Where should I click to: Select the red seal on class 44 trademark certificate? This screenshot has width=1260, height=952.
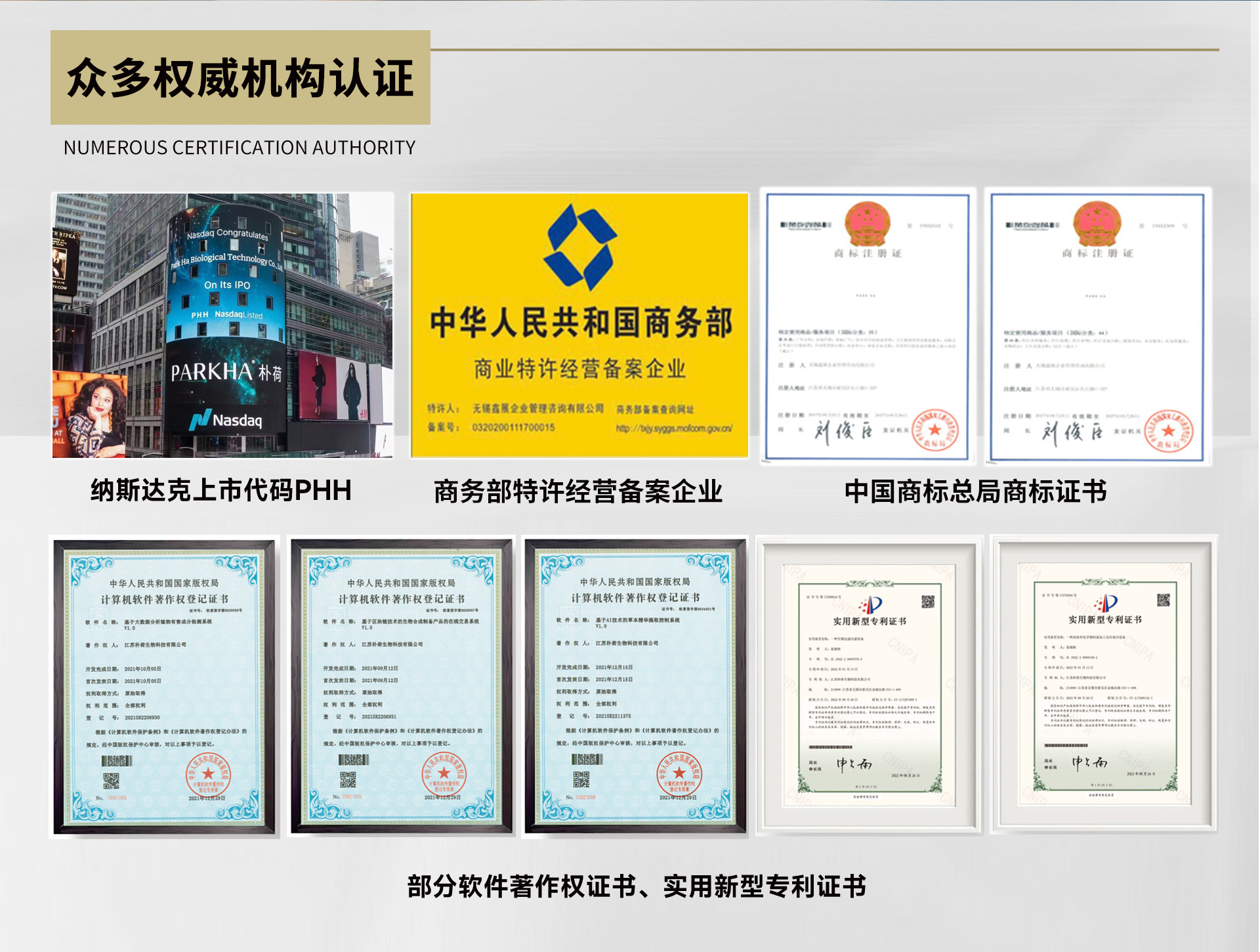point(1169,431)
